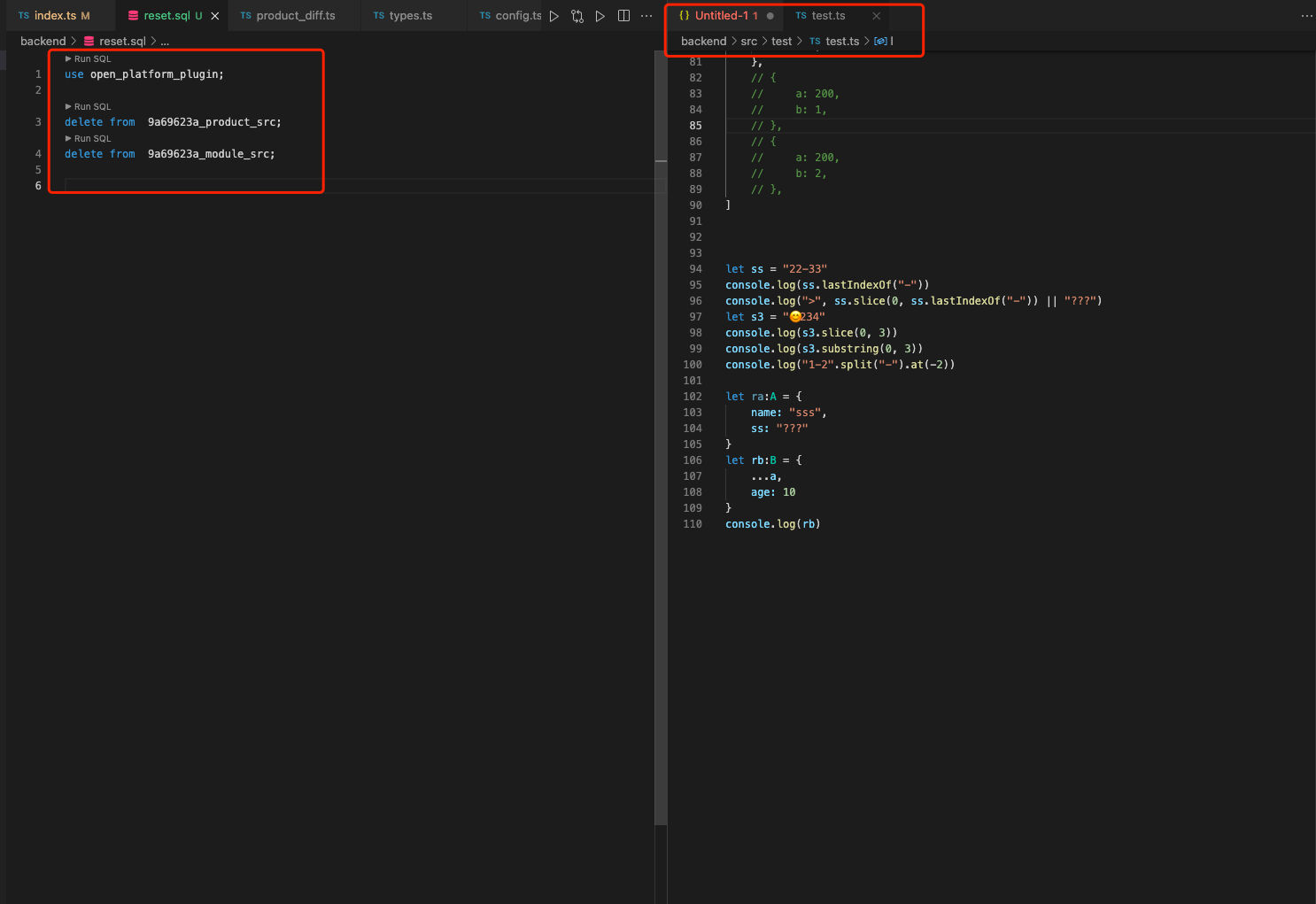Click the Run file play icon in the editor toolbar
The width and height of the screenshot is (1316, 904).
(554, 15)
